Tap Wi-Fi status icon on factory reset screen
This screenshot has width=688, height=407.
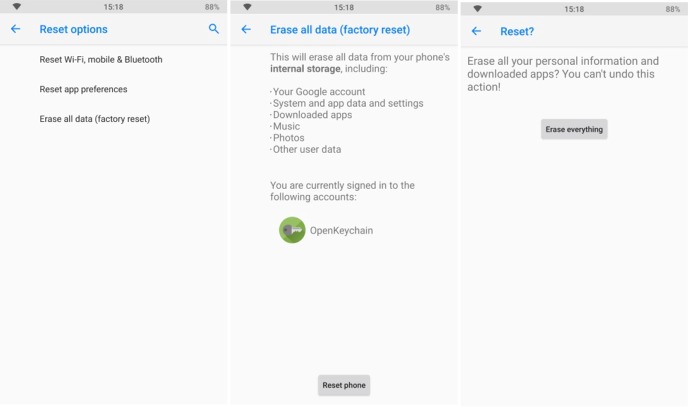point(247,7)
